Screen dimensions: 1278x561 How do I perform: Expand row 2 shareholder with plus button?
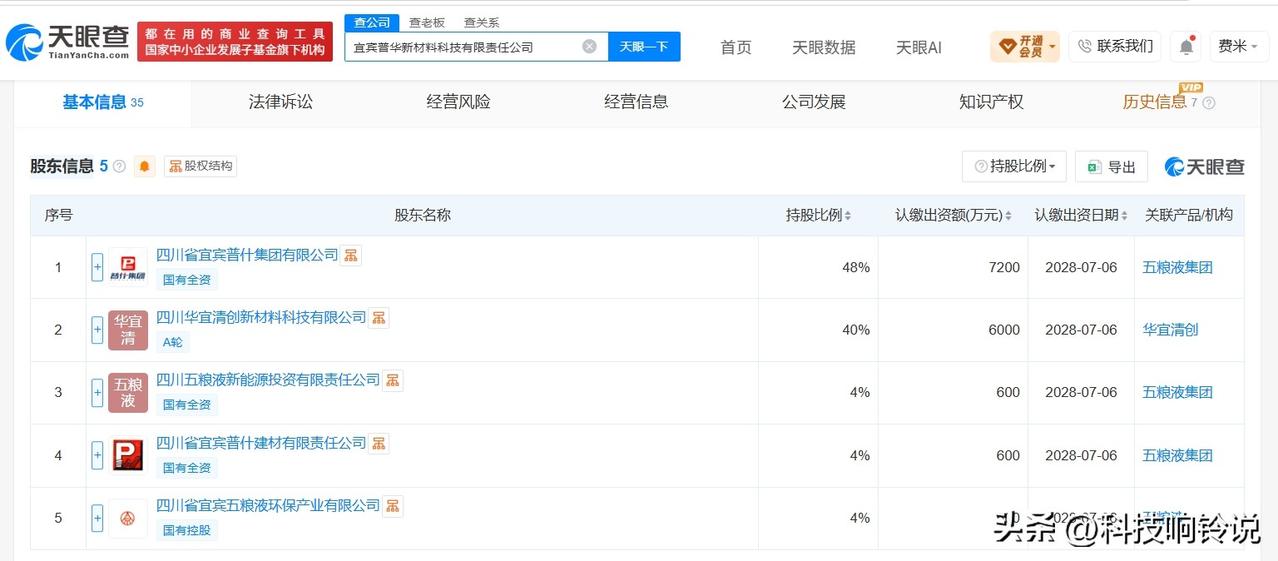(x=97, y=330)
